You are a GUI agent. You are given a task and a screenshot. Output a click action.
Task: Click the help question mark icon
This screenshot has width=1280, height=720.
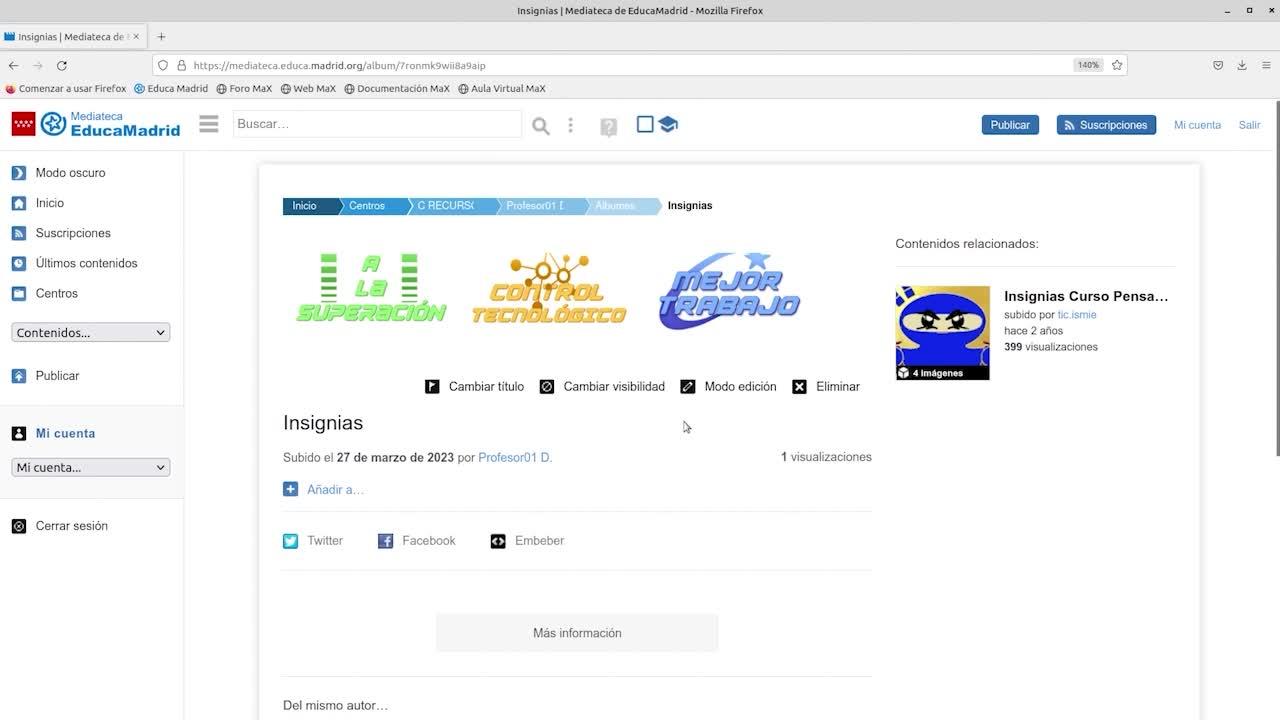click(x=608, y=127)
